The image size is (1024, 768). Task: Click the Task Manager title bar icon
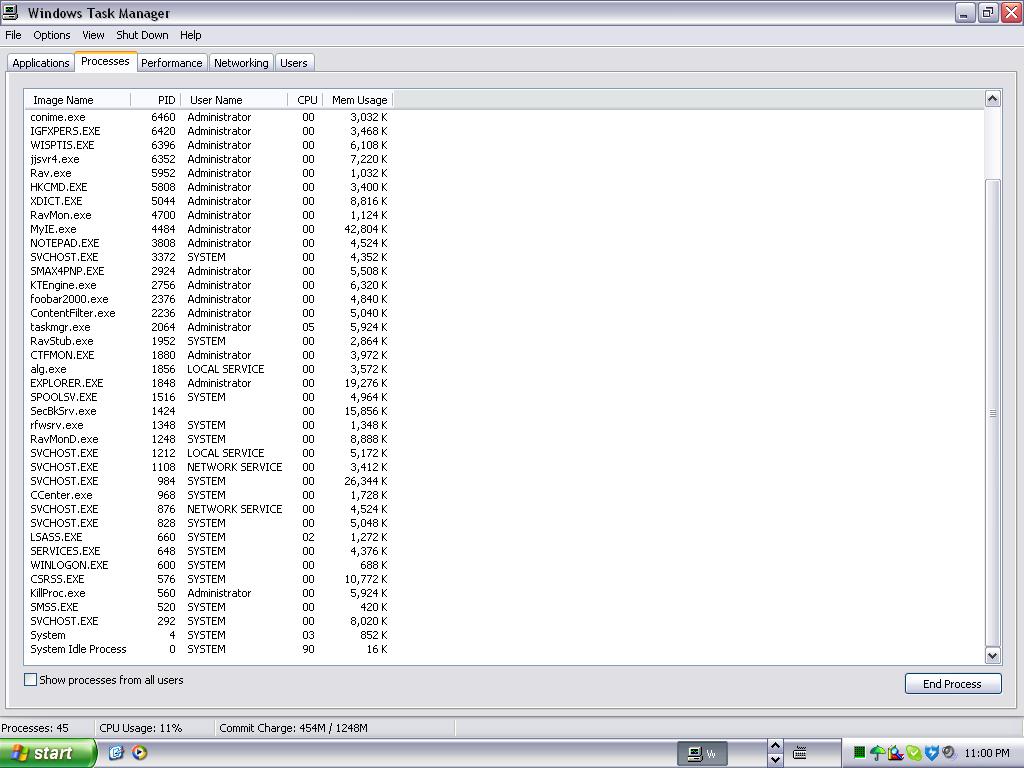pos(10,12)
